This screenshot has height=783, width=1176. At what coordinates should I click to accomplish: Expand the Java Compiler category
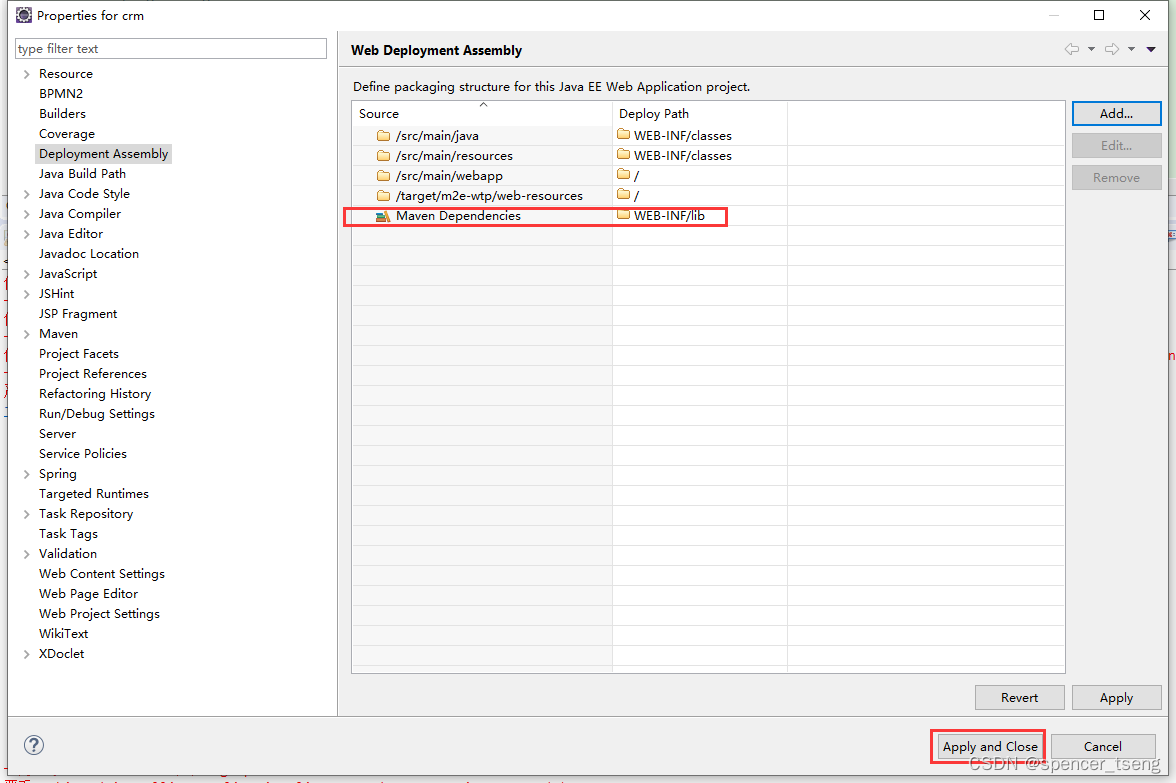[25, 213]
